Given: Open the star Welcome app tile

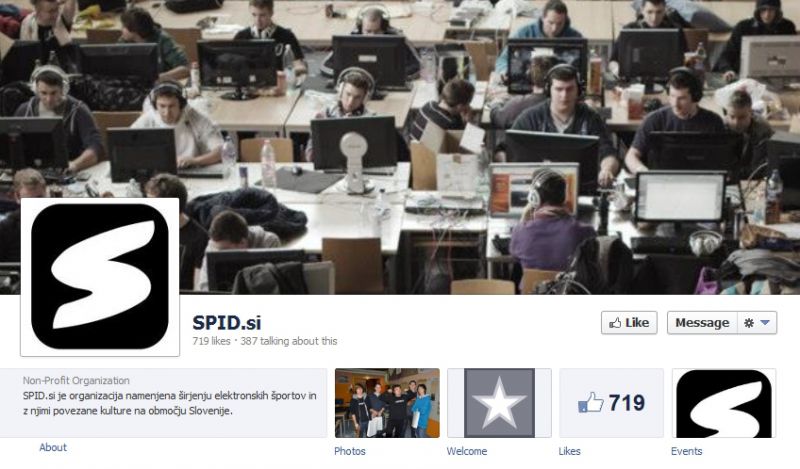Looking at the screenshot, I should (499, 403).
